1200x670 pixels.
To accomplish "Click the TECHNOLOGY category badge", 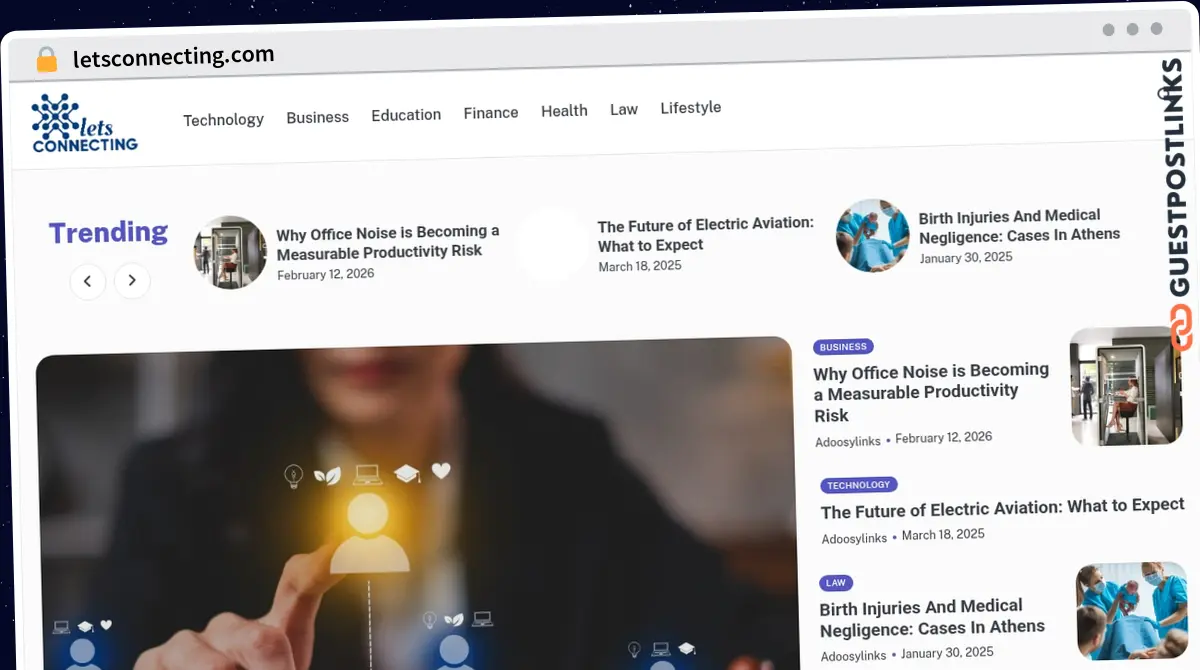I will coord(858,485).
